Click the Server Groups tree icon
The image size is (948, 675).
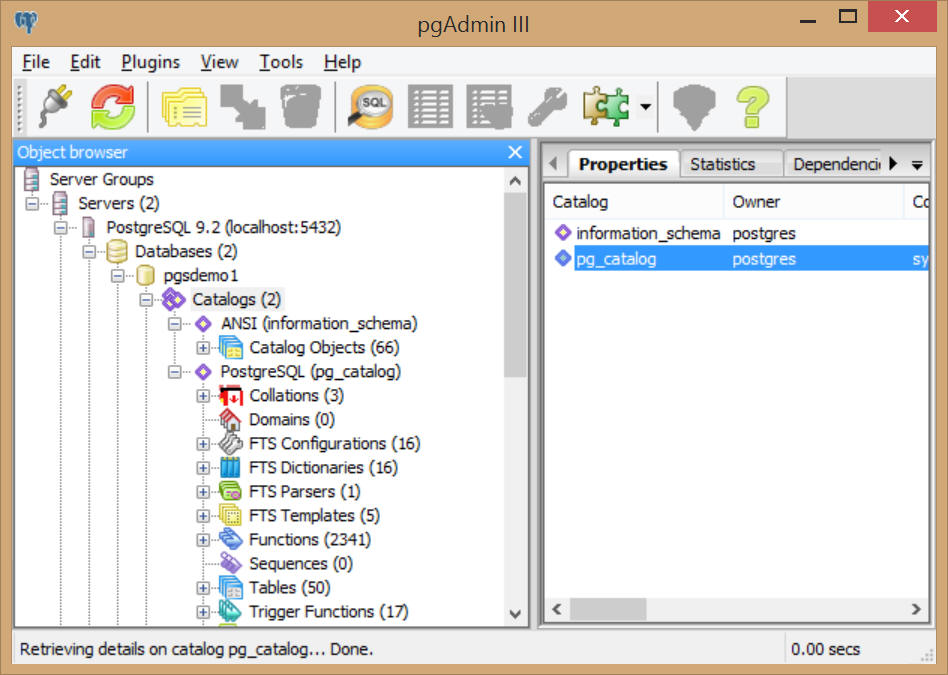[31, 179]
